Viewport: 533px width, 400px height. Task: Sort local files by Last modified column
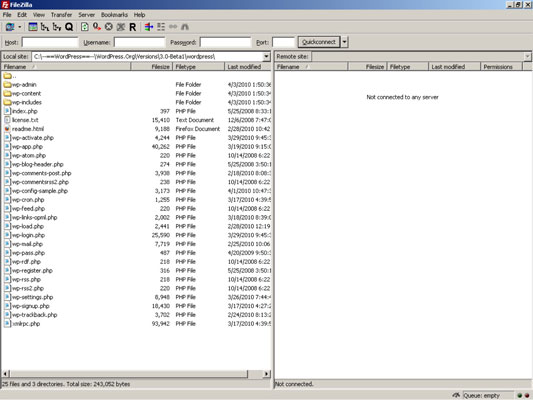point(248,67)
